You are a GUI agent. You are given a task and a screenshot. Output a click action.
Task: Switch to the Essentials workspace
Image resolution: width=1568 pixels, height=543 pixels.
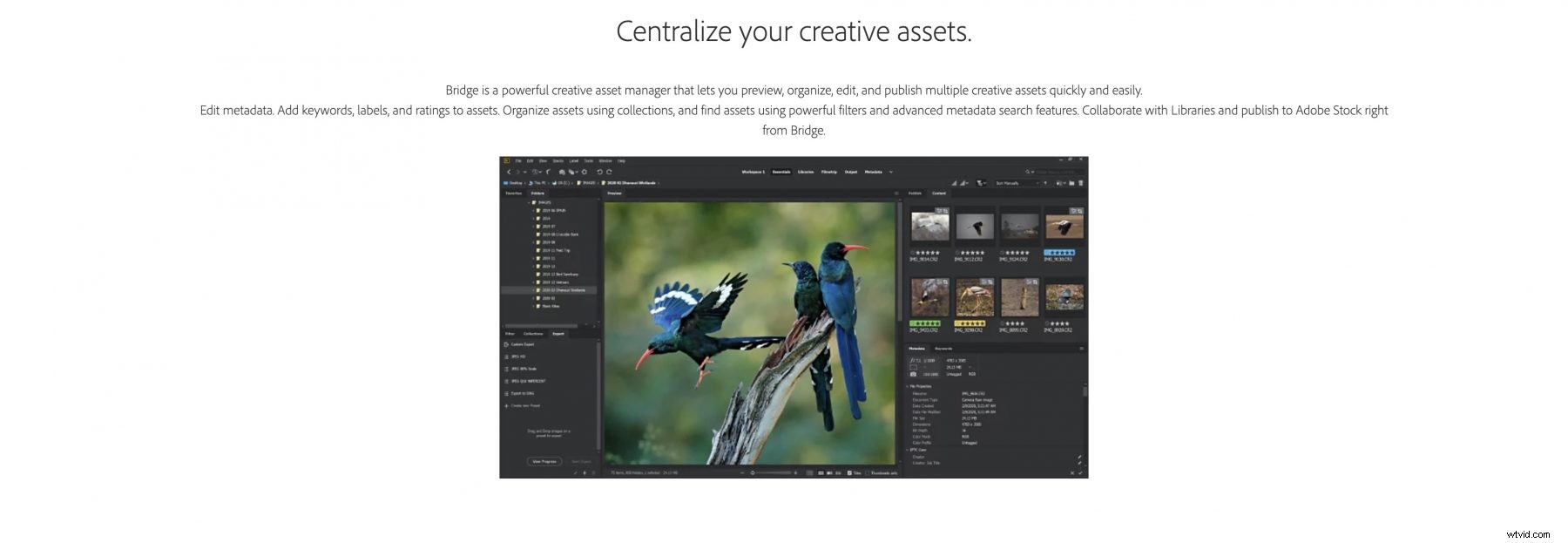pos(781,172)
